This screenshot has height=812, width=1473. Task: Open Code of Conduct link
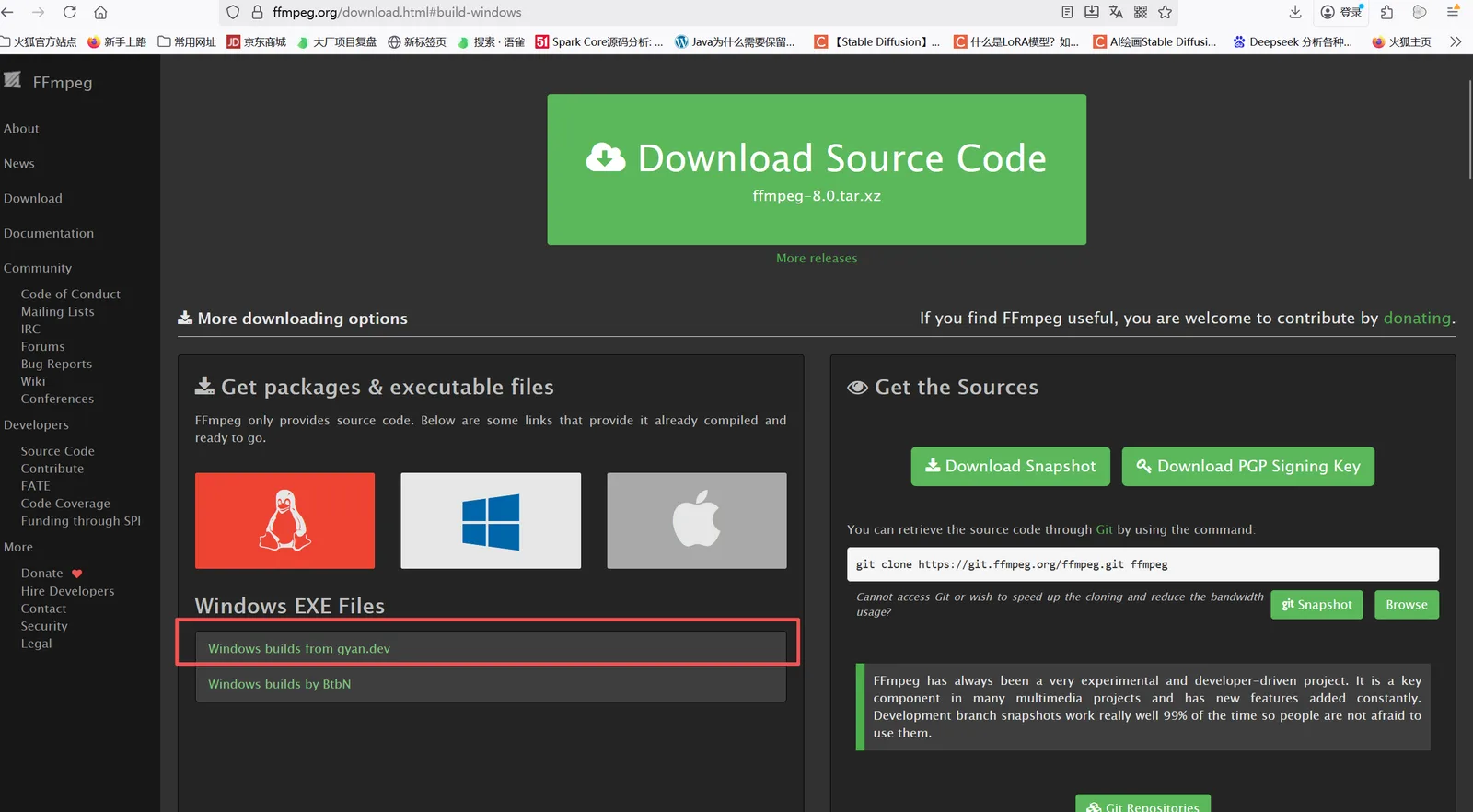pos(71,295)
